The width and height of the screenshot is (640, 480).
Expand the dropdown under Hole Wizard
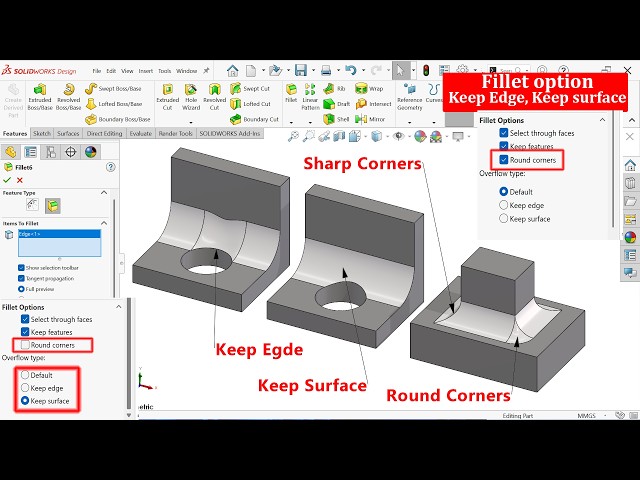tap(191, 122)
